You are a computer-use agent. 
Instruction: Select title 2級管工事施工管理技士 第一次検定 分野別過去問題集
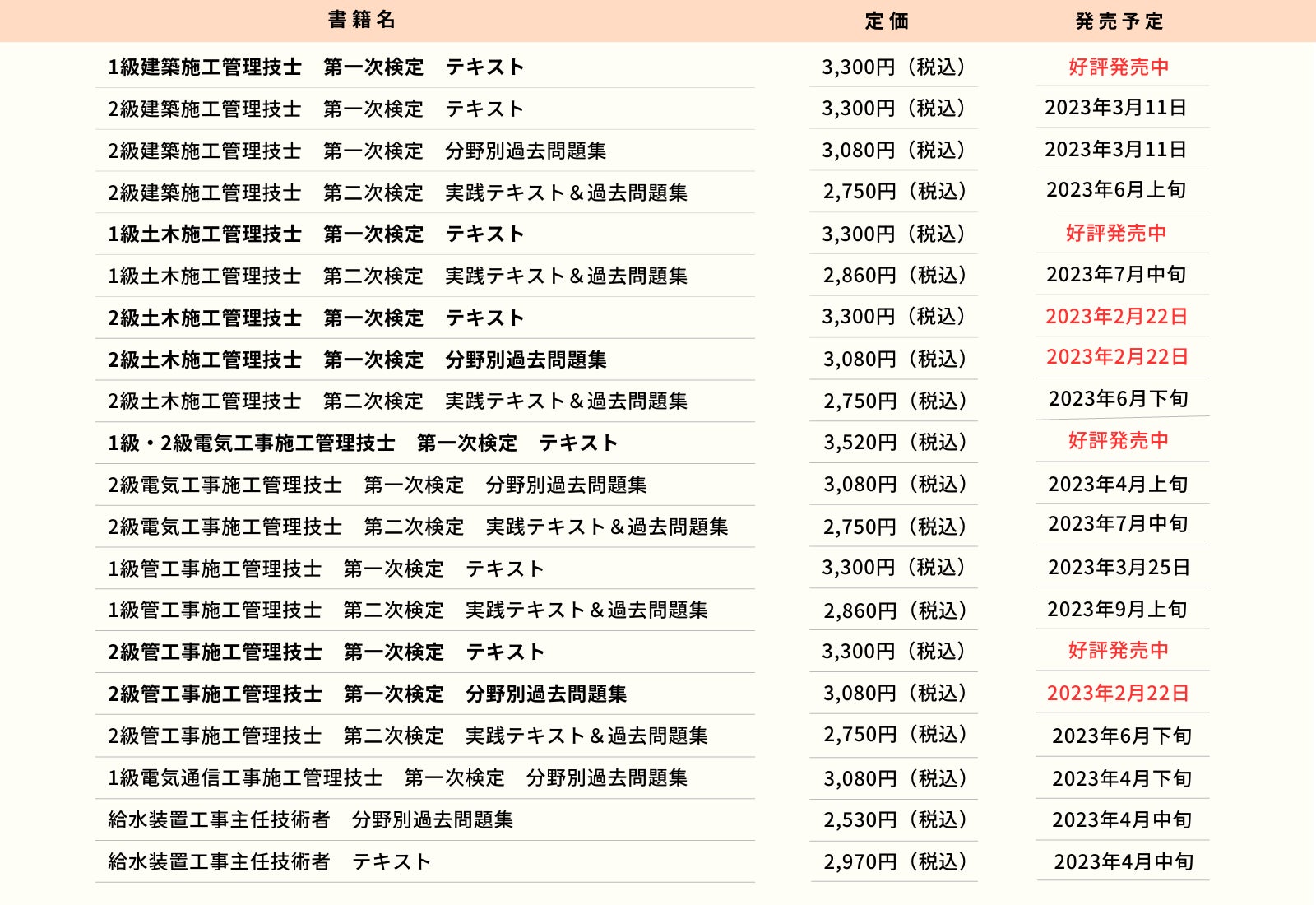pos(367,694)
